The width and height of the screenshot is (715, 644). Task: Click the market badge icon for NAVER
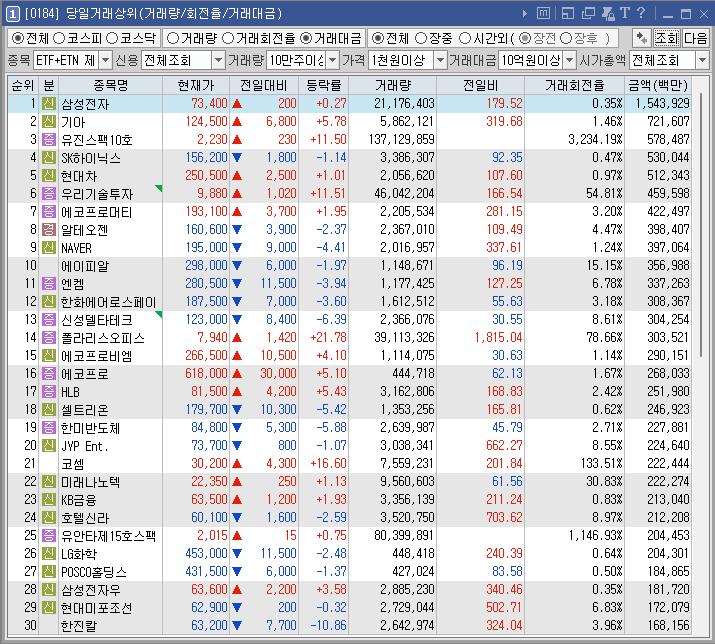[x=49, y=248]
